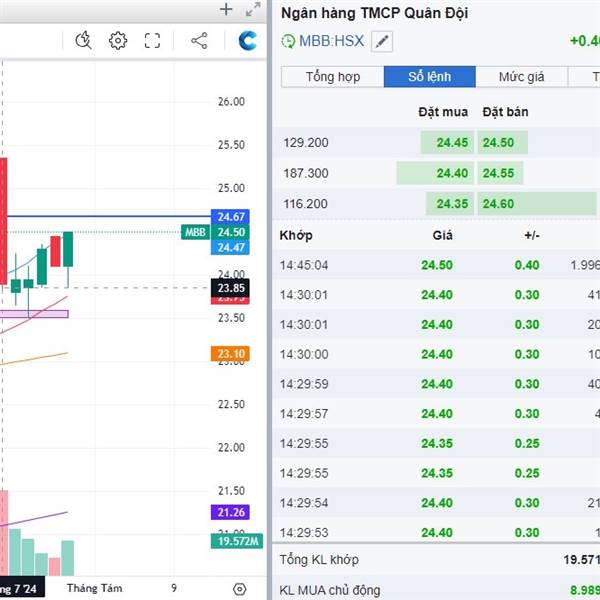The image size is (600, 600).
Task: Select the 14:29:53 matched trade row
Action: [x=436, y=531]
